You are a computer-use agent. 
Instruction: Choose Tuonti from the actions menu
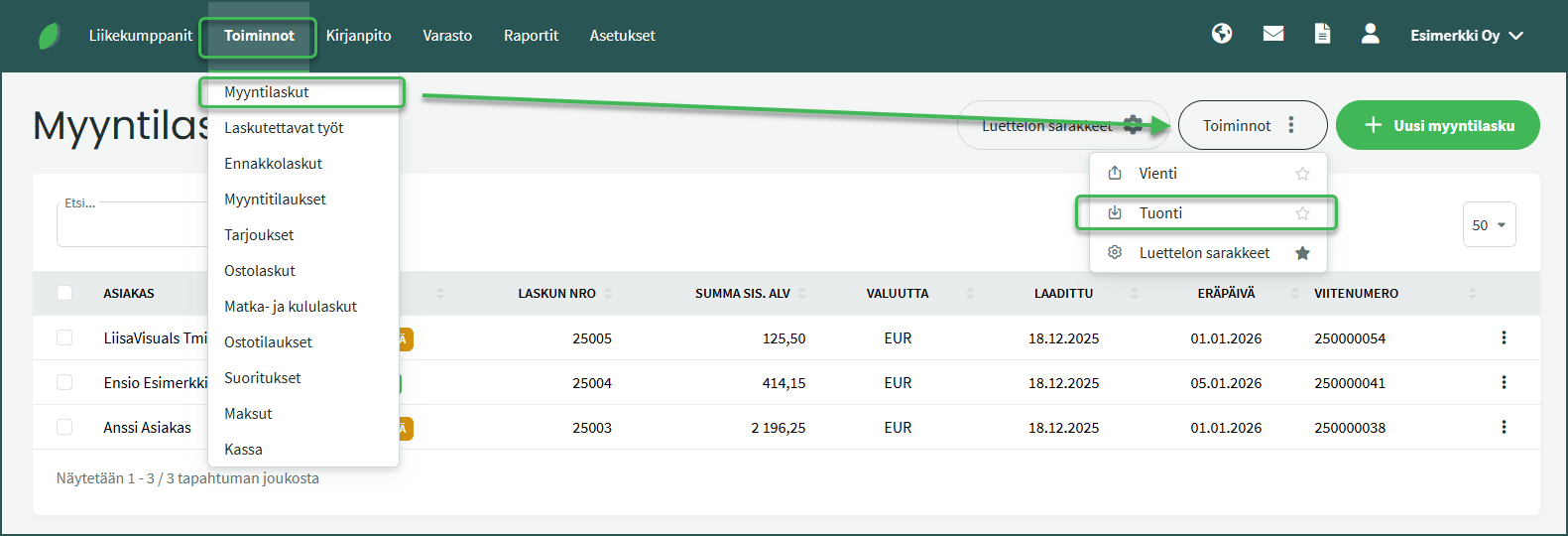coord(1160,213)
